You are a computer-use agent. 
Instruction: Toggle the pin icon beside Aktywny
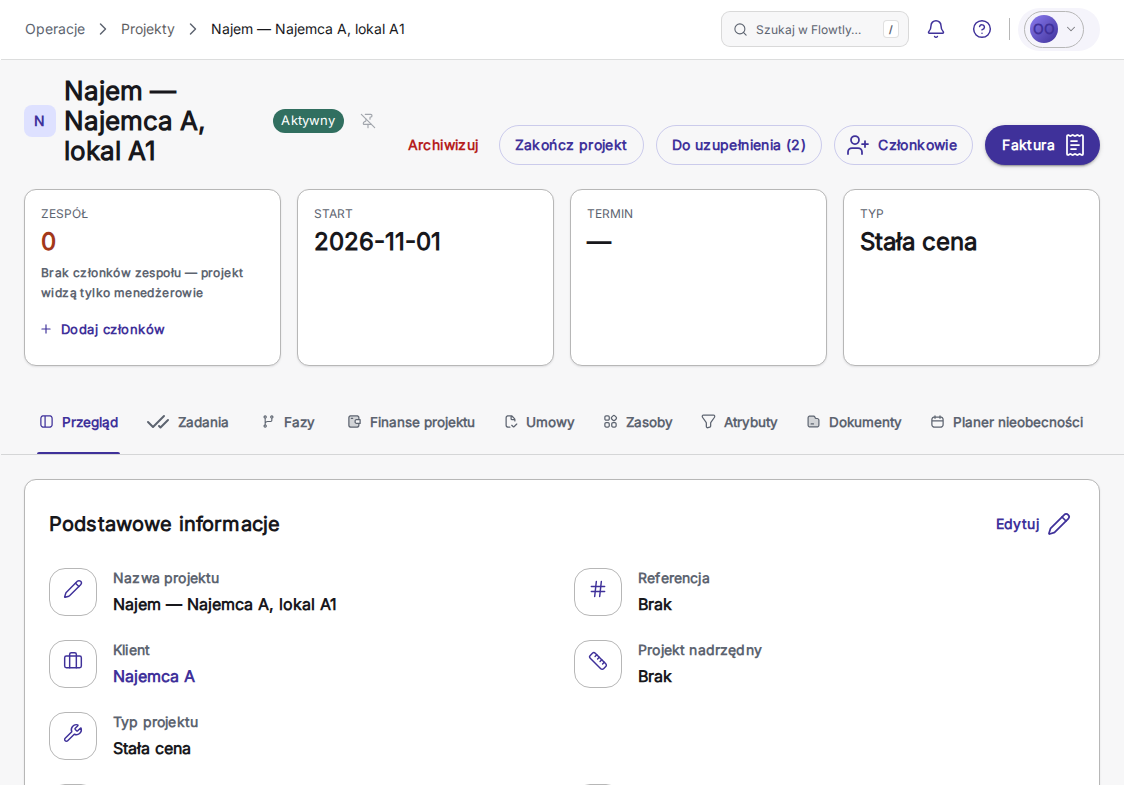point(368,120)
